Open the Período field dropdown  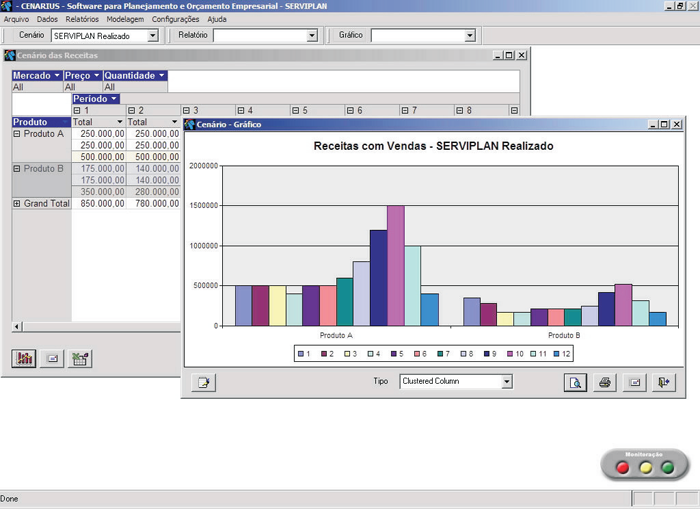pyautogui.click(x=114, y=99)
